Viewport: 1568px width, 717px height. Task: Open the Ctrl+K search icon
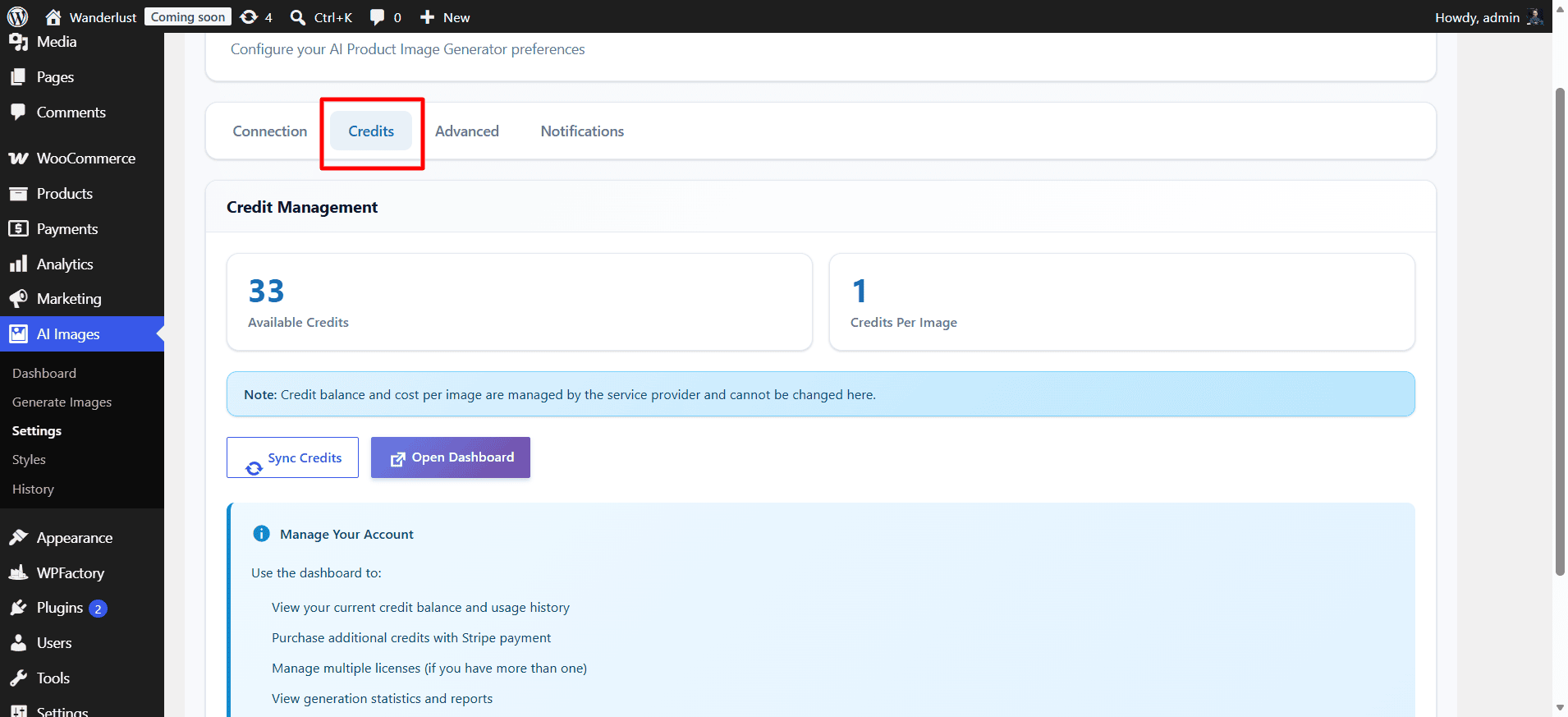pyautogui.click(x=298, y=17)
